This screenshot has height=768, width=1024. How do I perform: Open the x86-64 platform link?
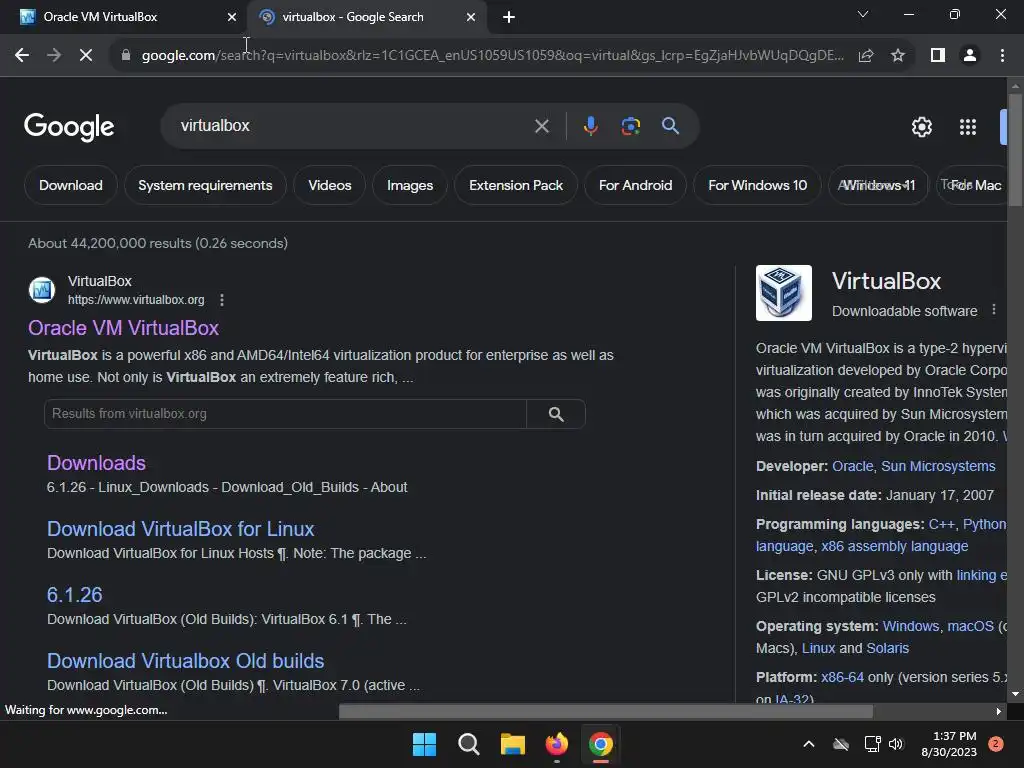click(842, 677)
